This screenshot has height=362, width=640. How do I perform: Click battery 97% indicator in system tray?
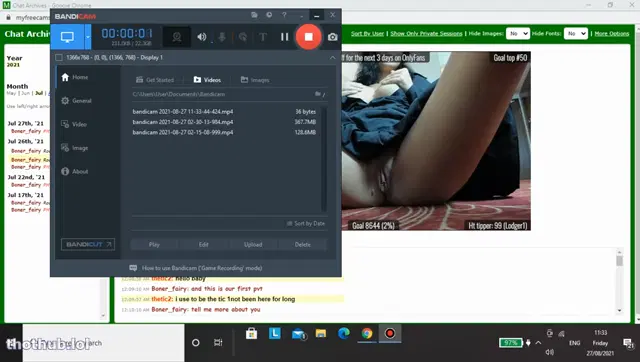[x=511, y=343]
